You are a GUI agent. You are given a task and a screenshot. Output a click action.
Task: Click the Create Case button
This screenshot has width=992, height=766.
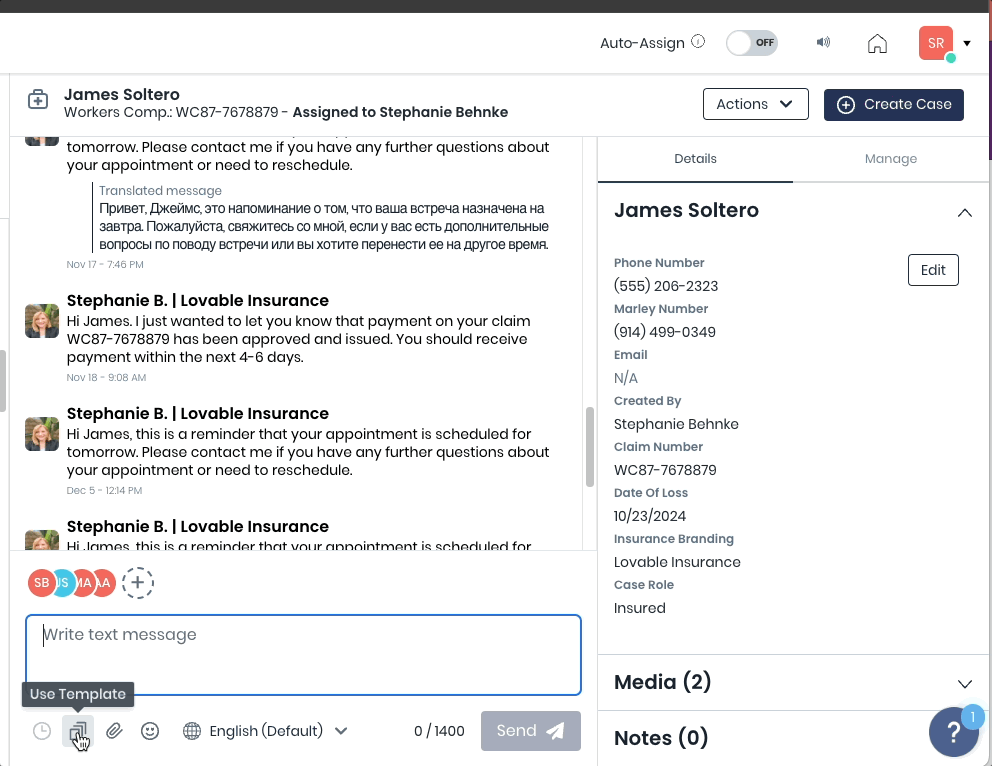click(893, 104)
